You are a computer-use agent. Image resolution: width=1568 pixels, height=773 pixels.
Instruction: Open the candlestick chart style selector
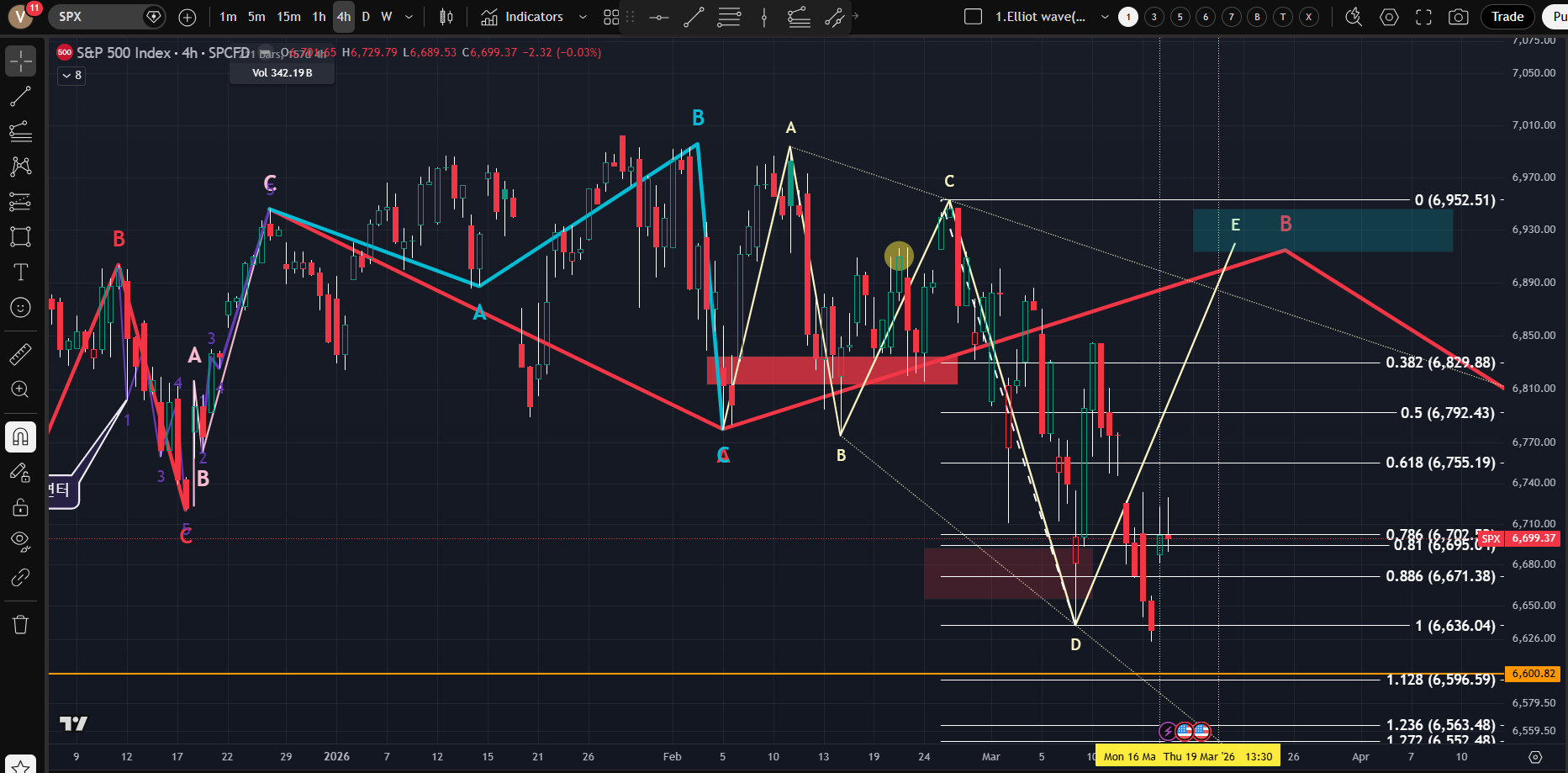[x=446, y=17]
